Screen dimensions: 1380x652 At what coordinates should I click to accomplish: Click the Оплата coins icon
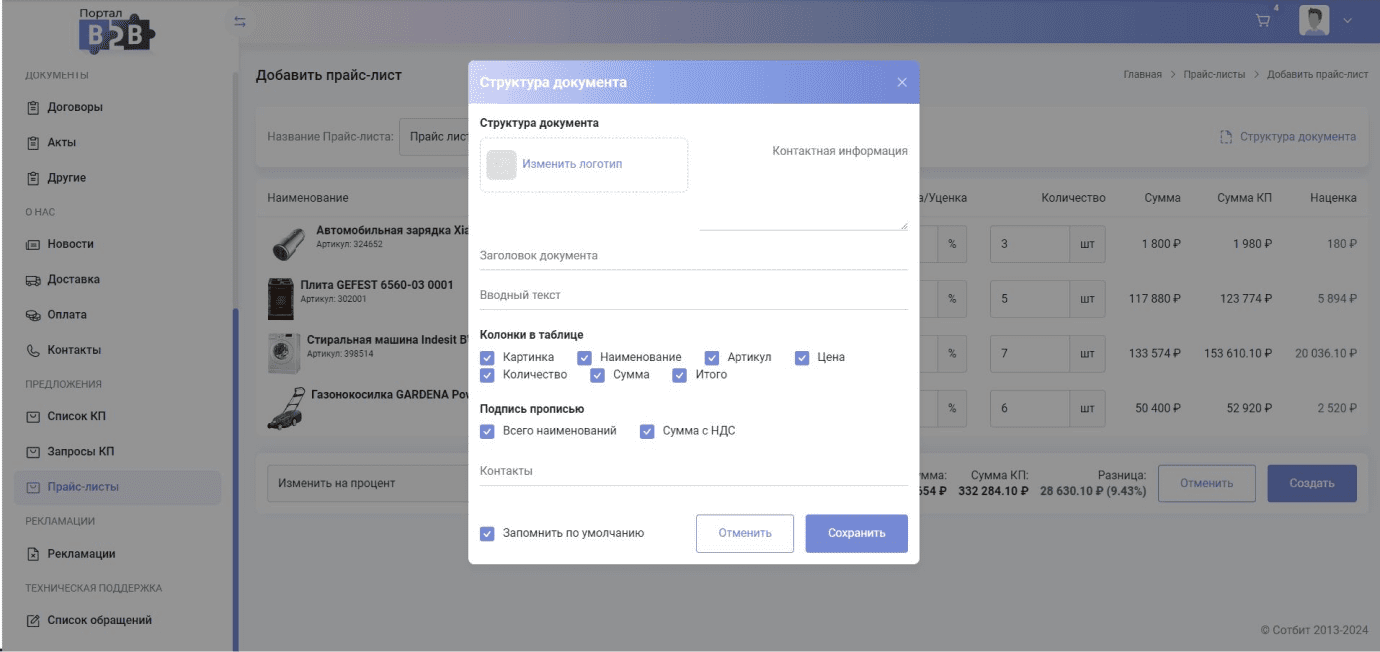pos(33,315)
